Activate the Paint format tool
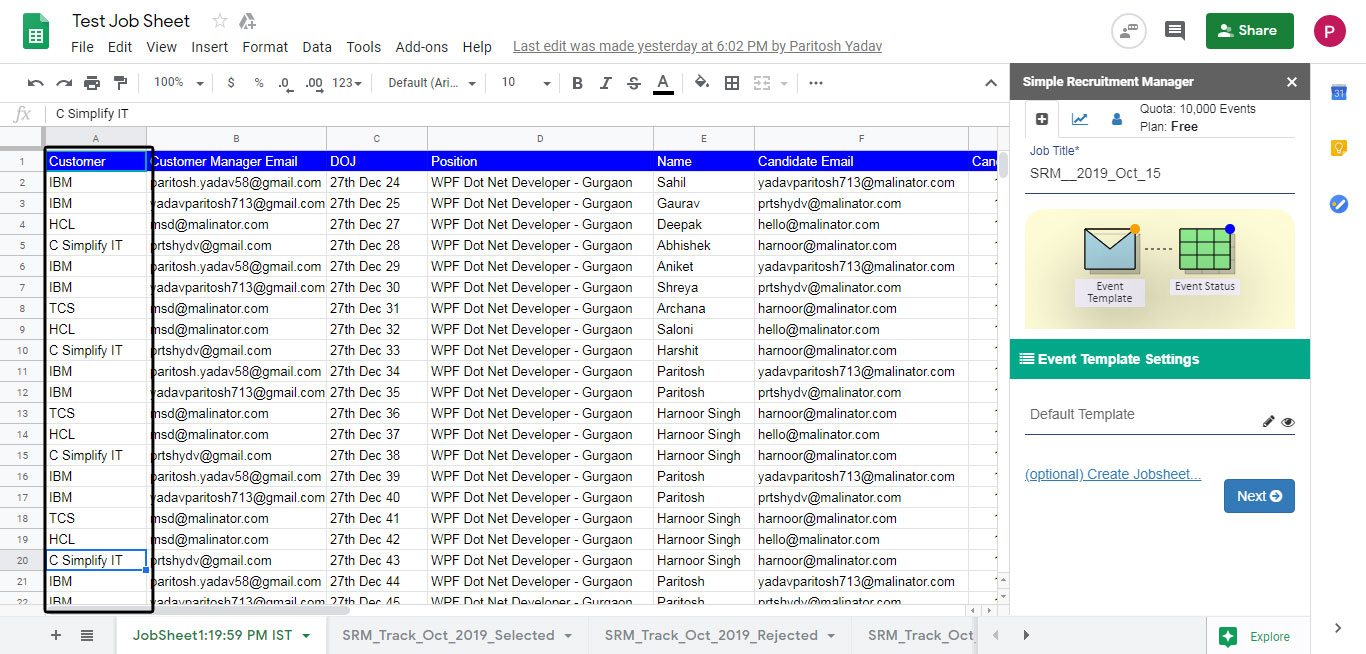This screenshot has height=654, width=1366. coord(121,83)
